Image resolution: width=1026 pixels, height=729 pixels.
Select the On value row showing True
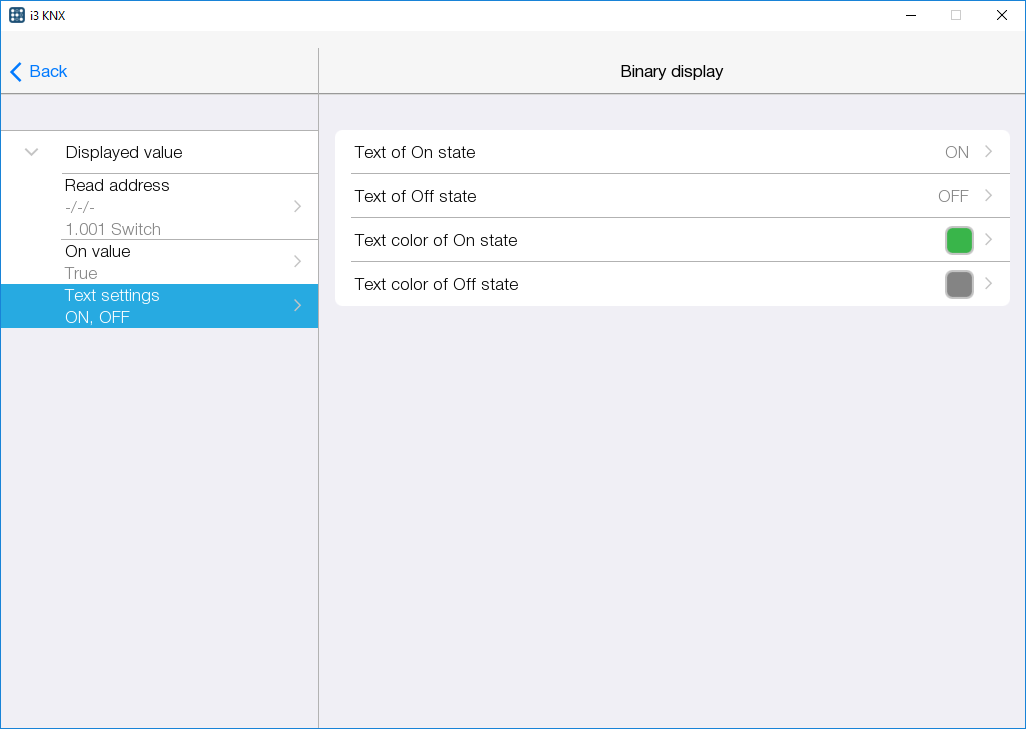tap(160, 261)
